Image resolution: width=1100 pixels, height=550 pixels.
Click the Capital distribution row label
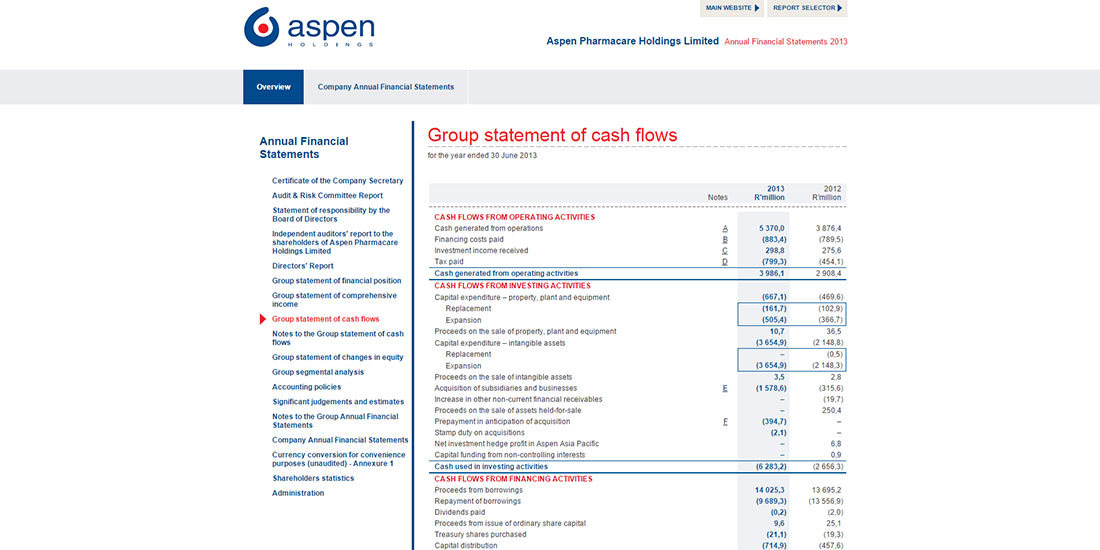click(x=466, y=546)
